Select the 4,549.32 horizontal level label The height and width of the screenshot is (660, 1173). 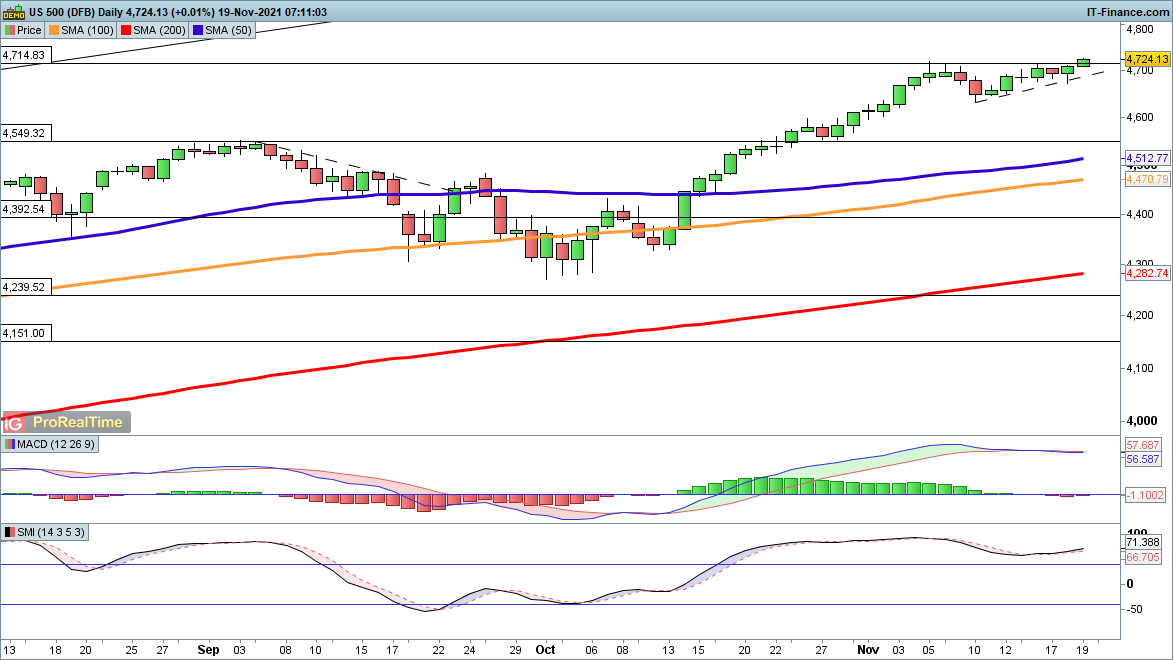coord(24,132)
